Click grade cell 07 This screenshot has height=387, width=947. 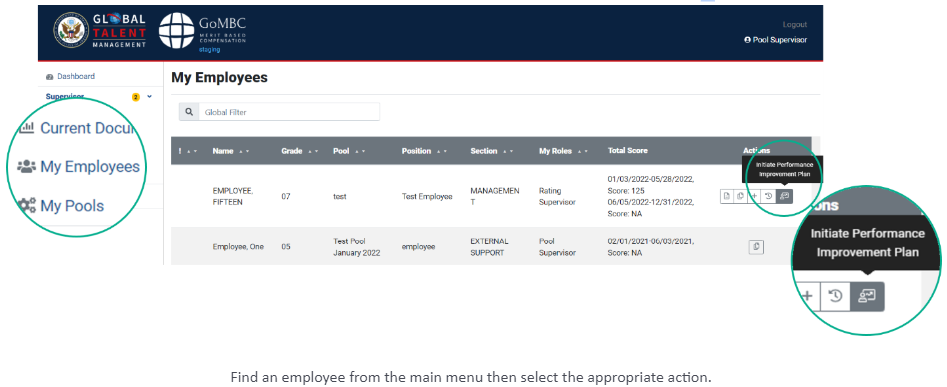click(286, 197)
